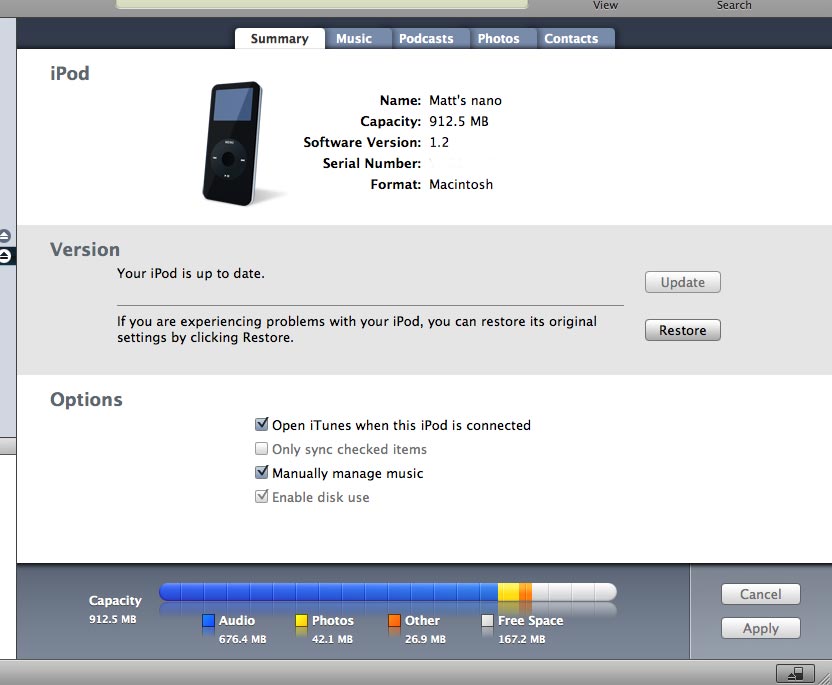Click the Search label in toolbar
This screenshot has height=685, width=832.
coord(734,5)
